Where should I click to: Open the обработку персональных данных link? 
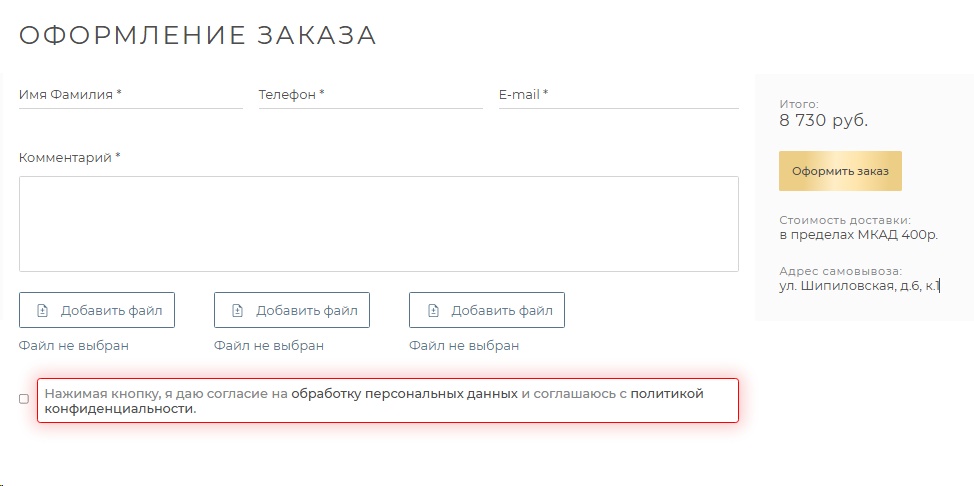point(404,393)
